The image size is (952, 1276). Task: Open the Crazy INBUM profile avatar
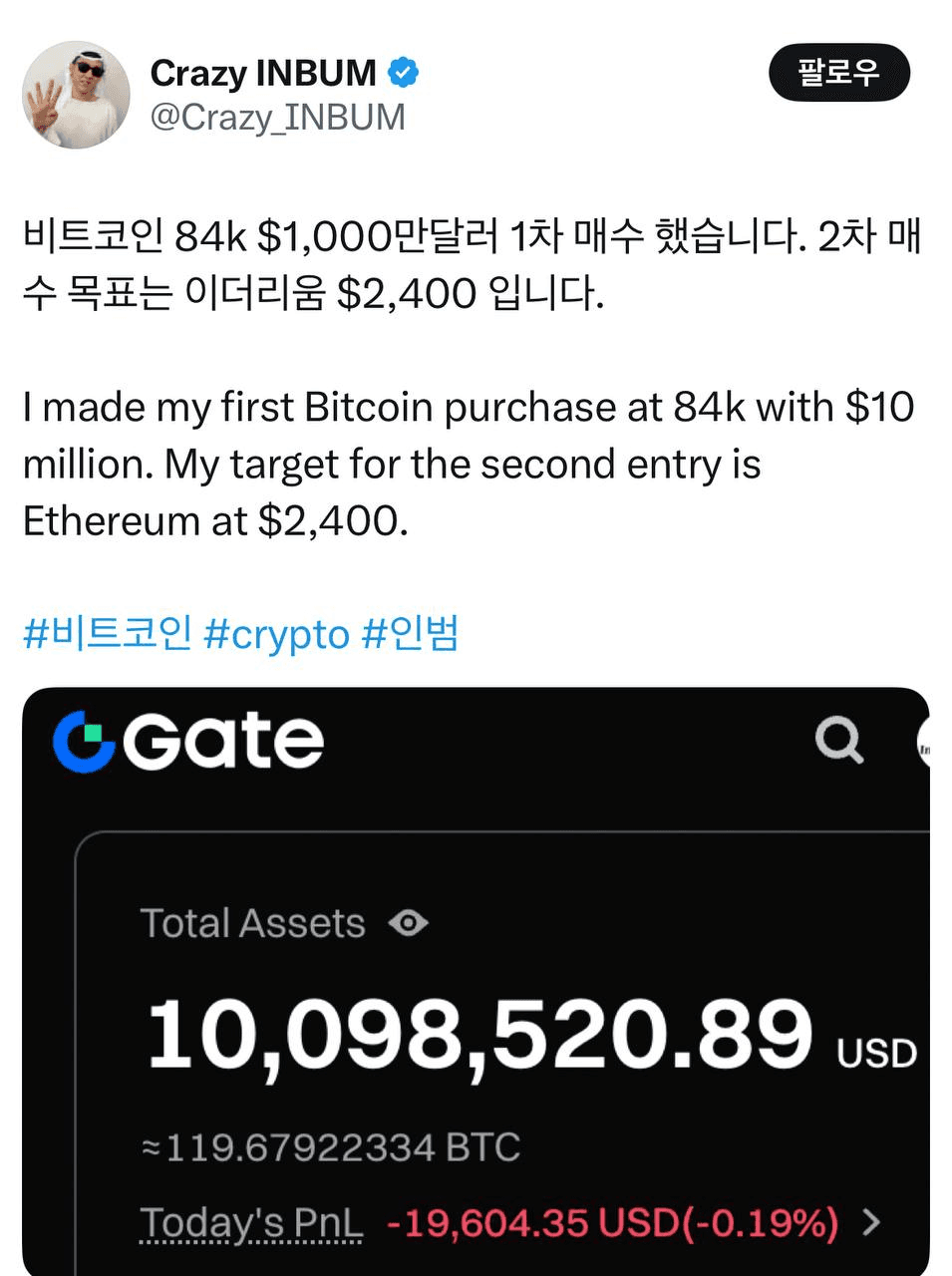pos(76,96)
